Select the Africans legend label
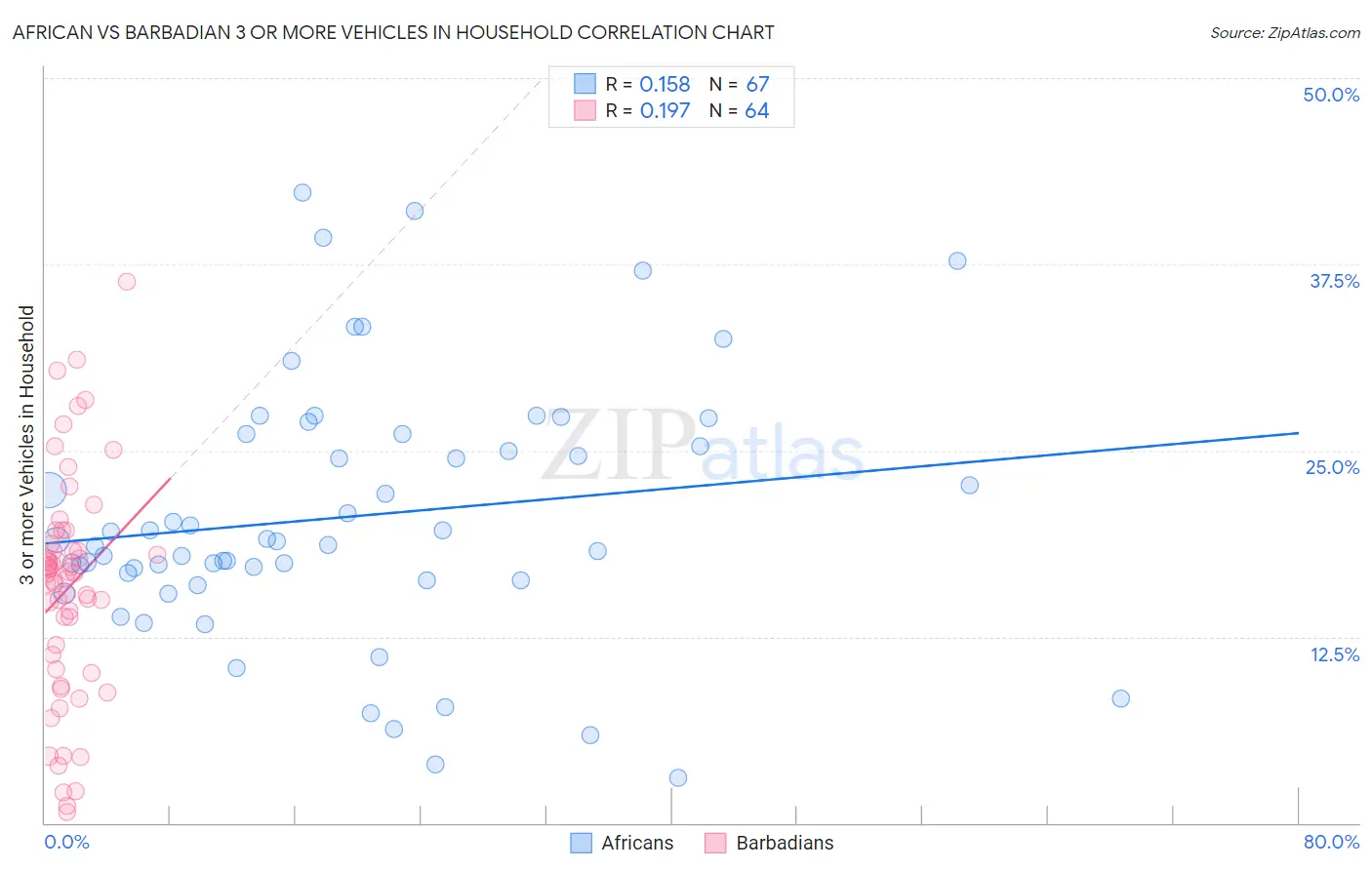 tap(637, 843)
